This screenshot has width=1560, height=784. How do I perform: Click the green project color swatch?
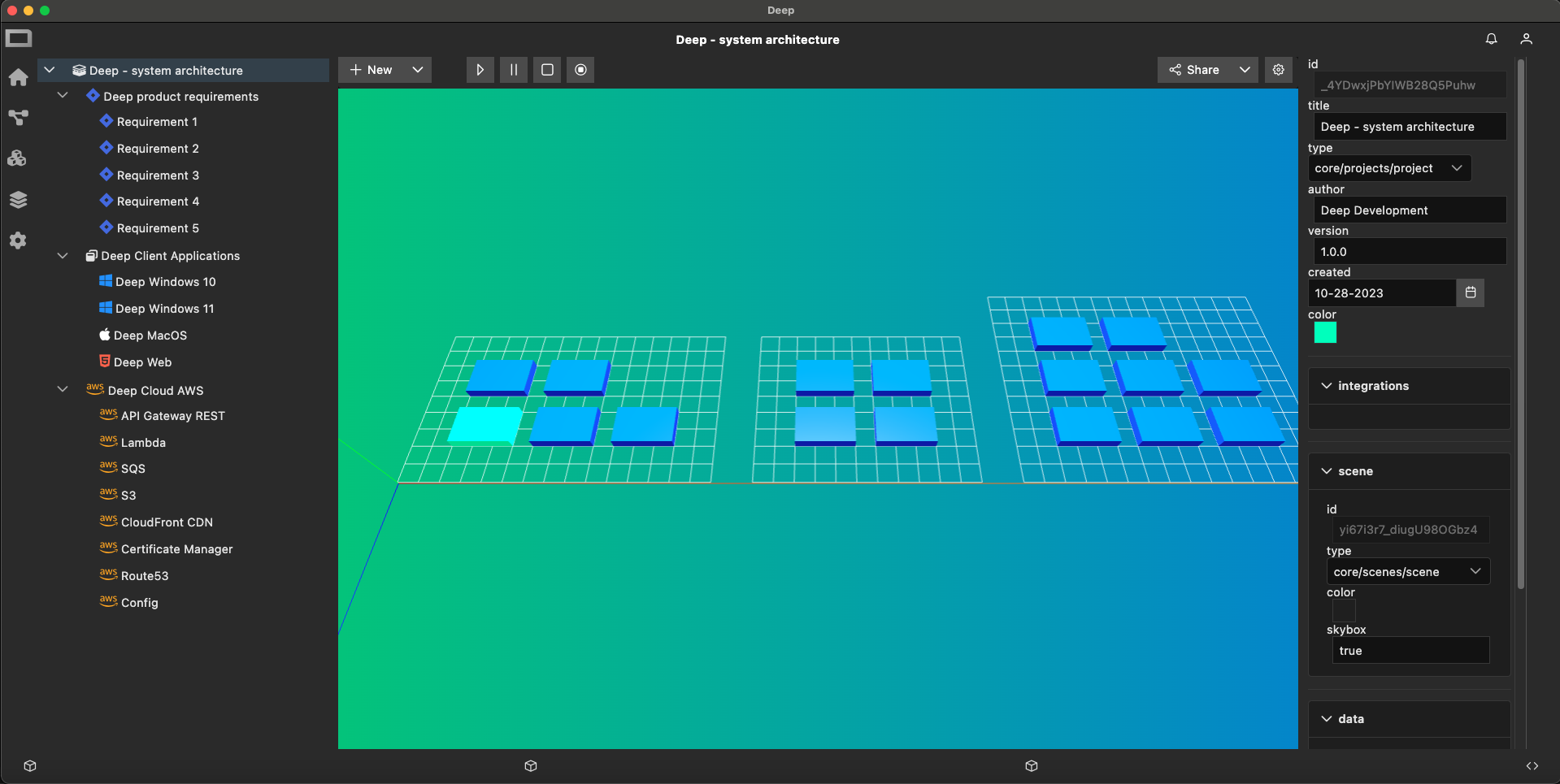[x=1325, y=332]
